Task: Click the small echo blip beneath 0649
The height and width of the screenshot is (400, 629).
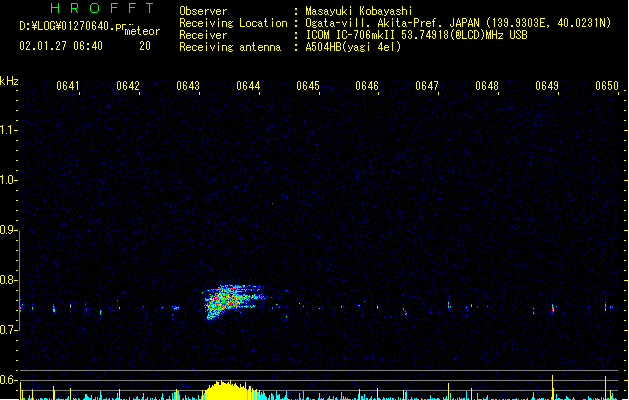Action: pos(553,309)
